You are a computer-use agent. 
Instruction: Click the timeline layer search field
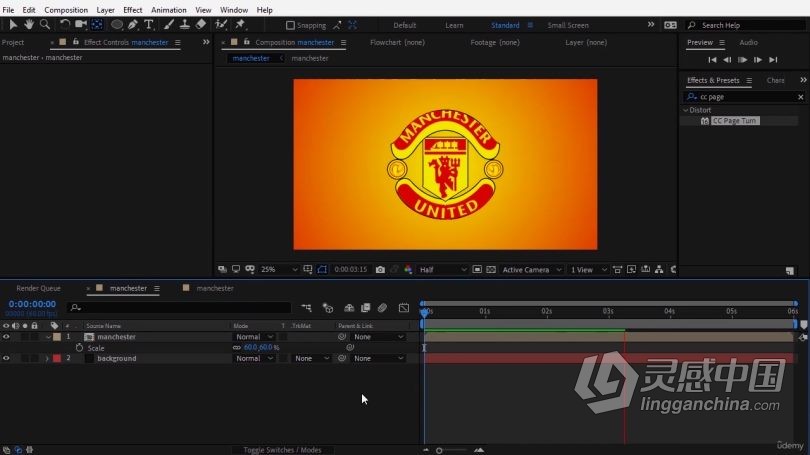click(x=179, y=308)
